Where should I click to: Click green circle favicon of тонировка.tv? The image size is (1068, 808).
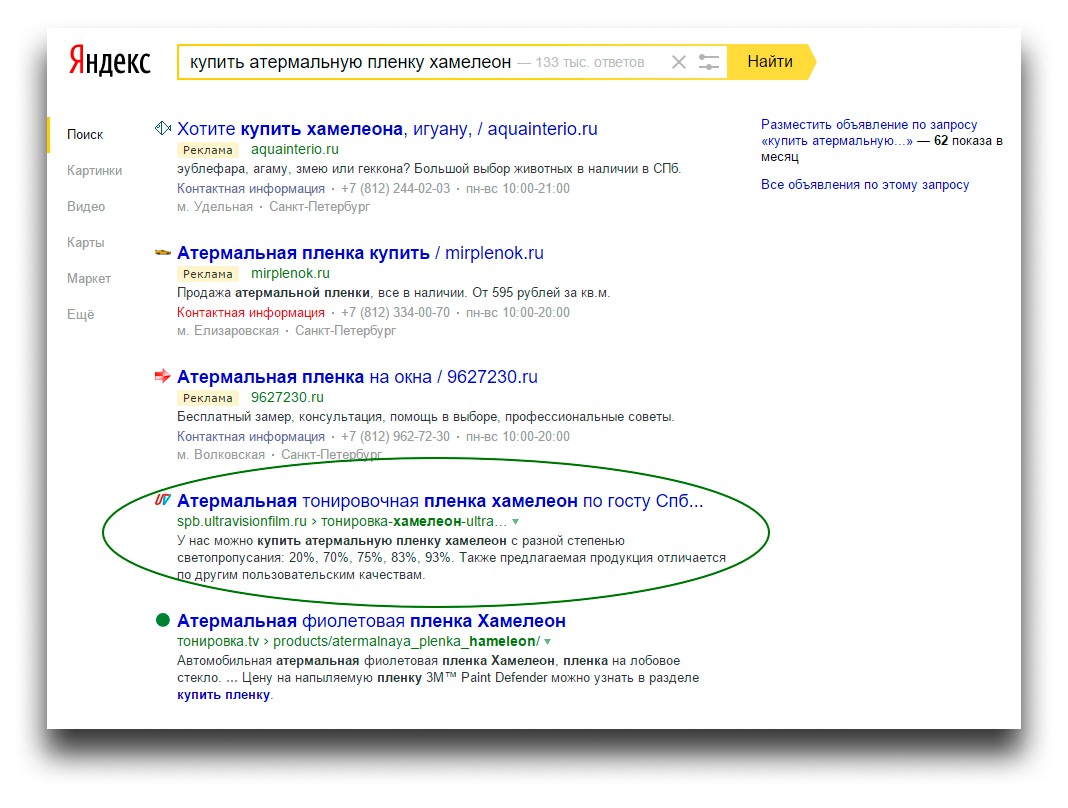pyautogui.click(x=163, y=620)
